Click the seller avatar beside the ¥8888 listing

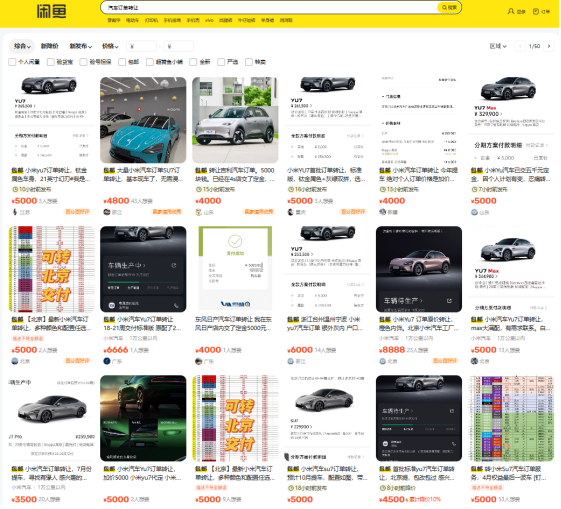pyautogui.click(x=382, y=361)
